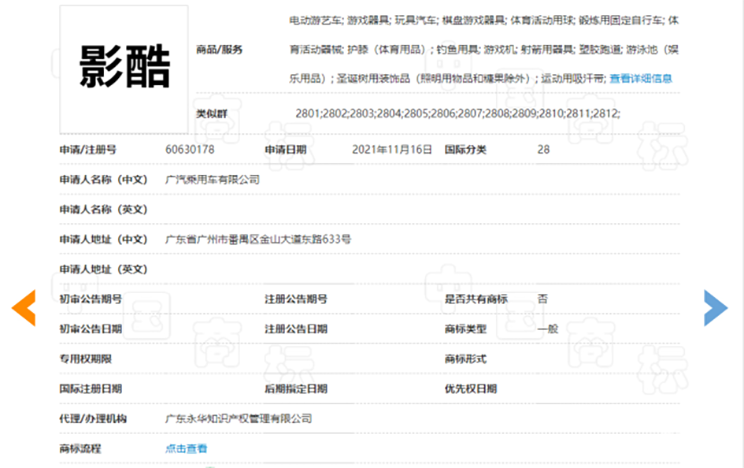Go to previous trademark with orange arrow
744x468 pixels.
click(24, 308)
